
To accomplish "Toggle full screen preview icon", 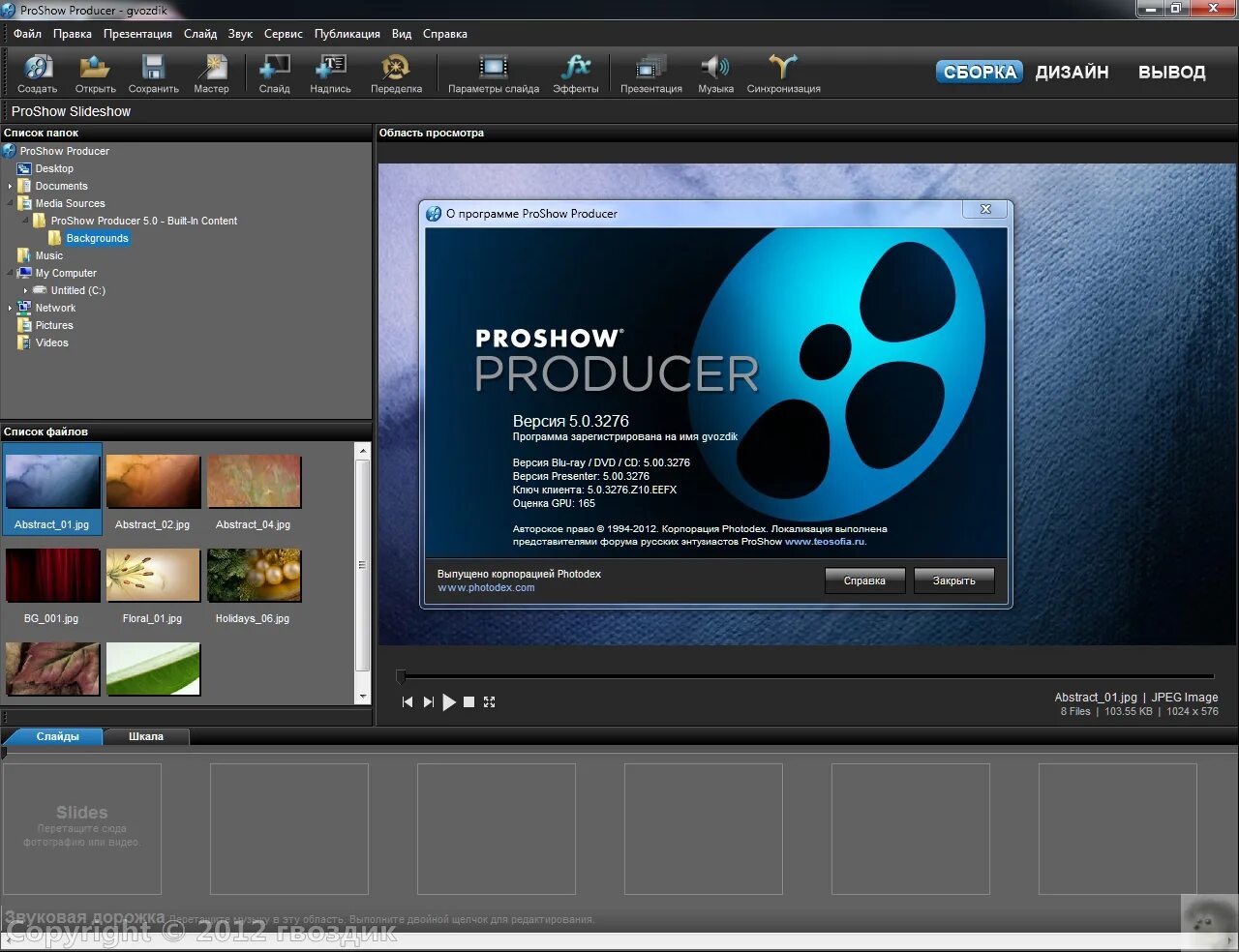I will (489, 702).
